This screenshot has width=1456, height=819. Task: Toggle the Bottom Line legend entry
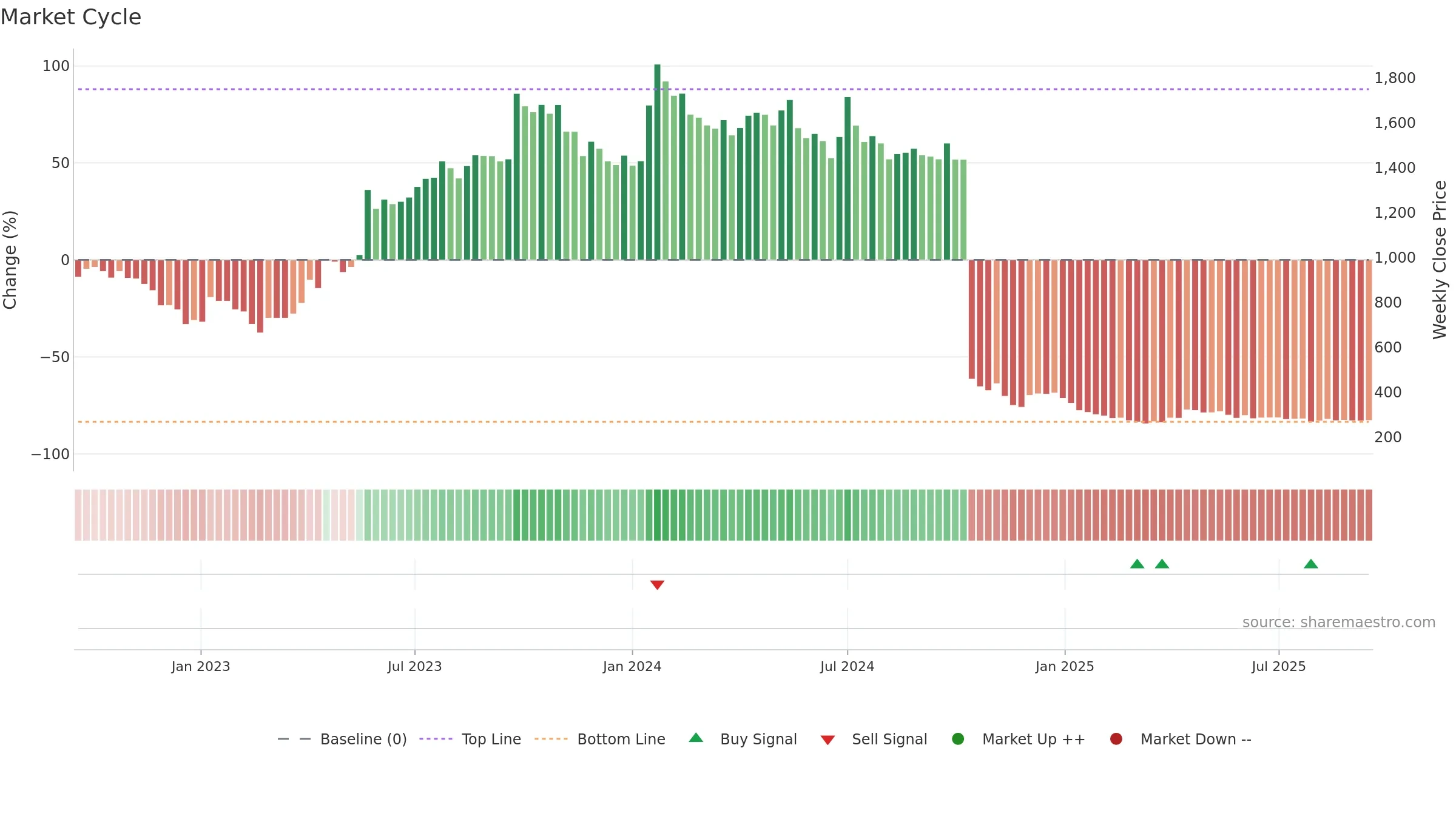click(599, 739)
